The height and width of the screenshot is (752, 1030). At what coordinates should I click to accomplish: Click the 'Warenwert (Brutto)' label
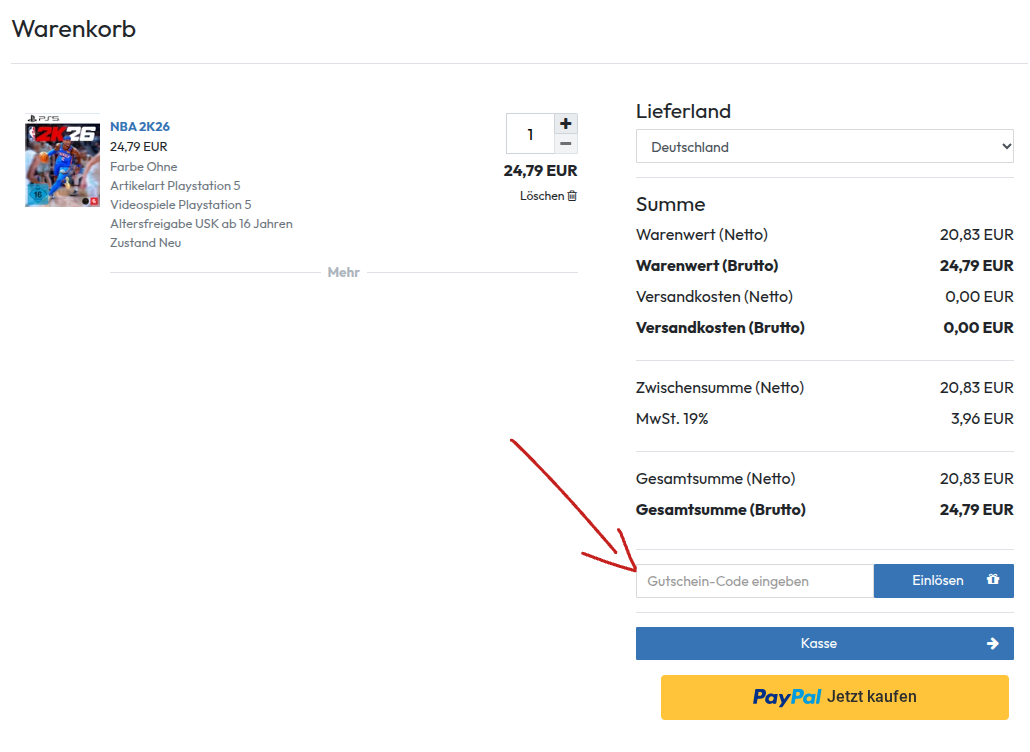707,266
